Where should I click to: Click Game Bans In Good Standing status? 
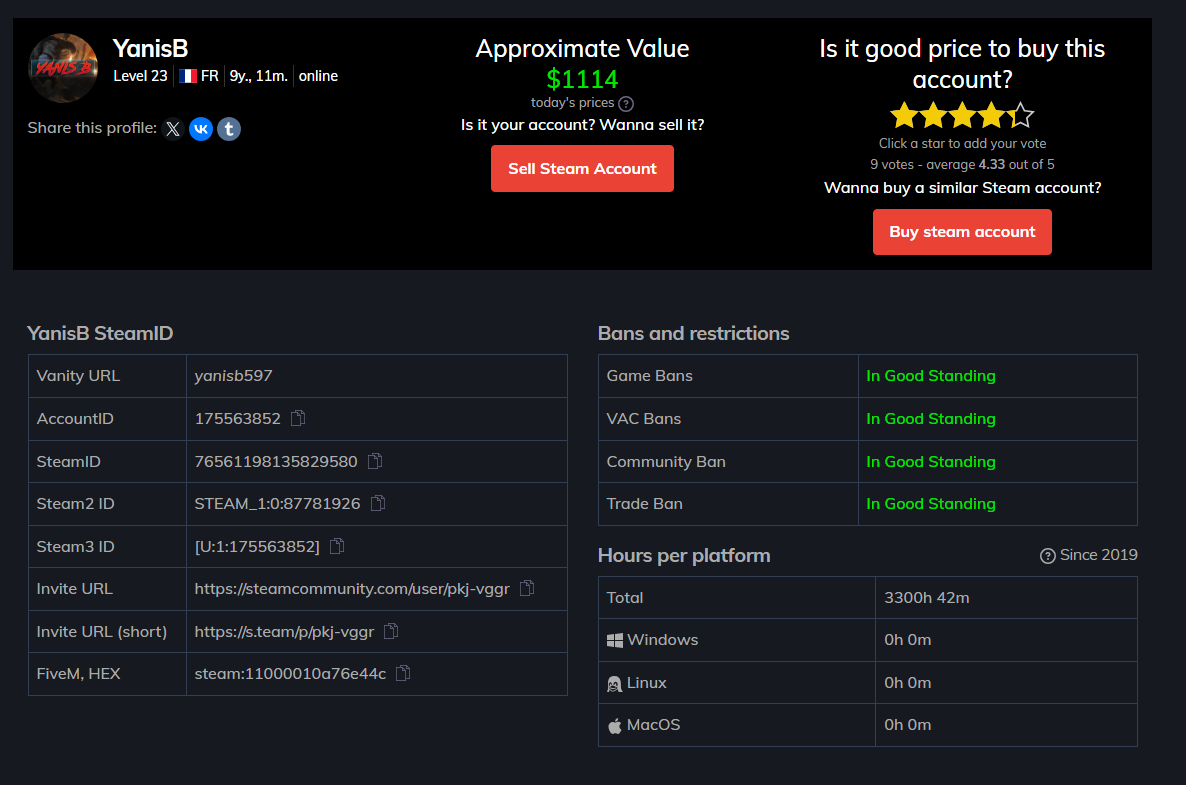(x=931, y=376)
